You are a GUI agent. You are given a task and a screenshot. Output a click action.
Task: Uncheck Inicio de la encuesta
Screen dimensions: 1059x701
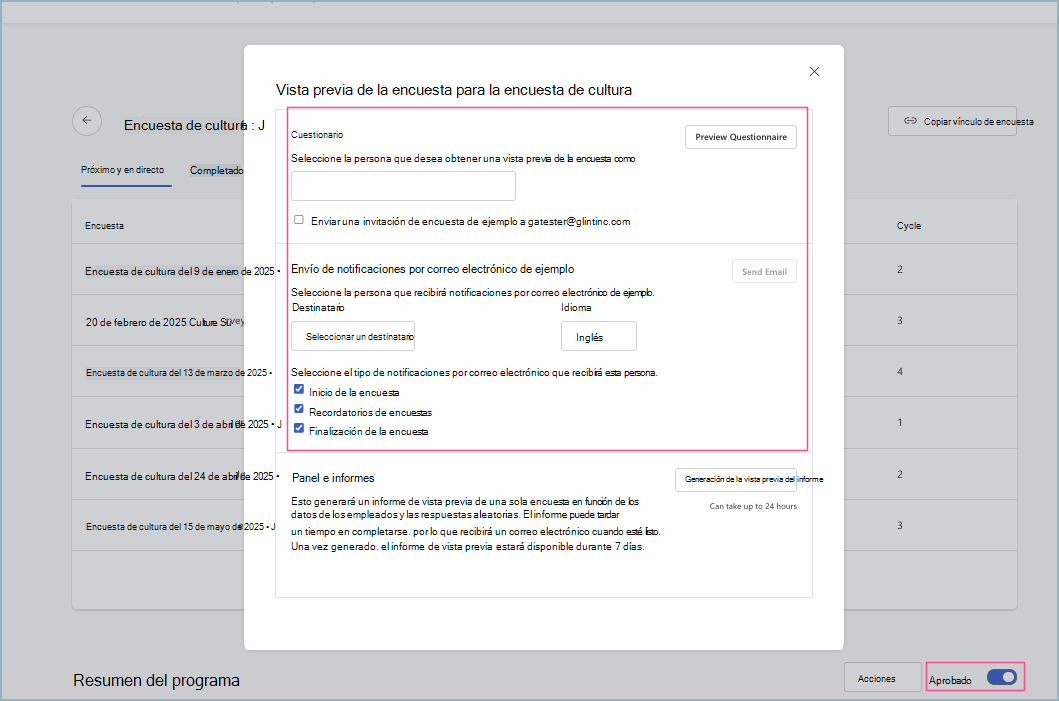point(299,390)
